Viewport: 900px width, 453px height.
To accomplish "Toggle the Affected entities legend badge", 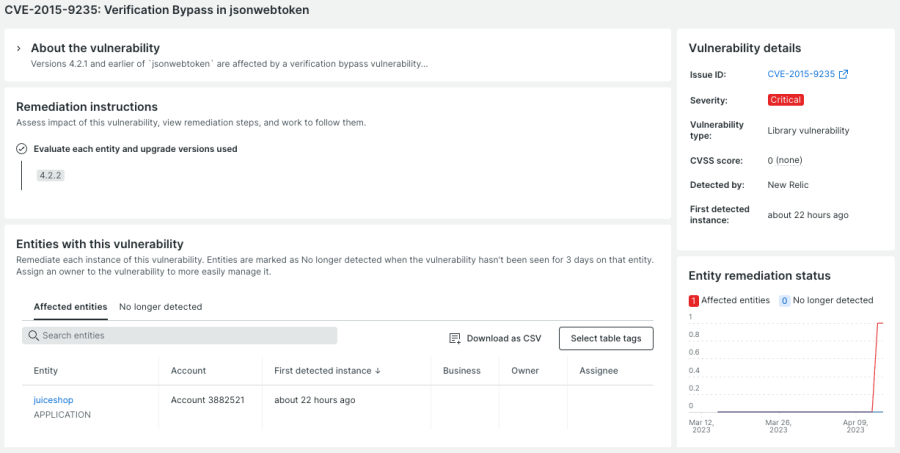I will [x=694, y=300].
